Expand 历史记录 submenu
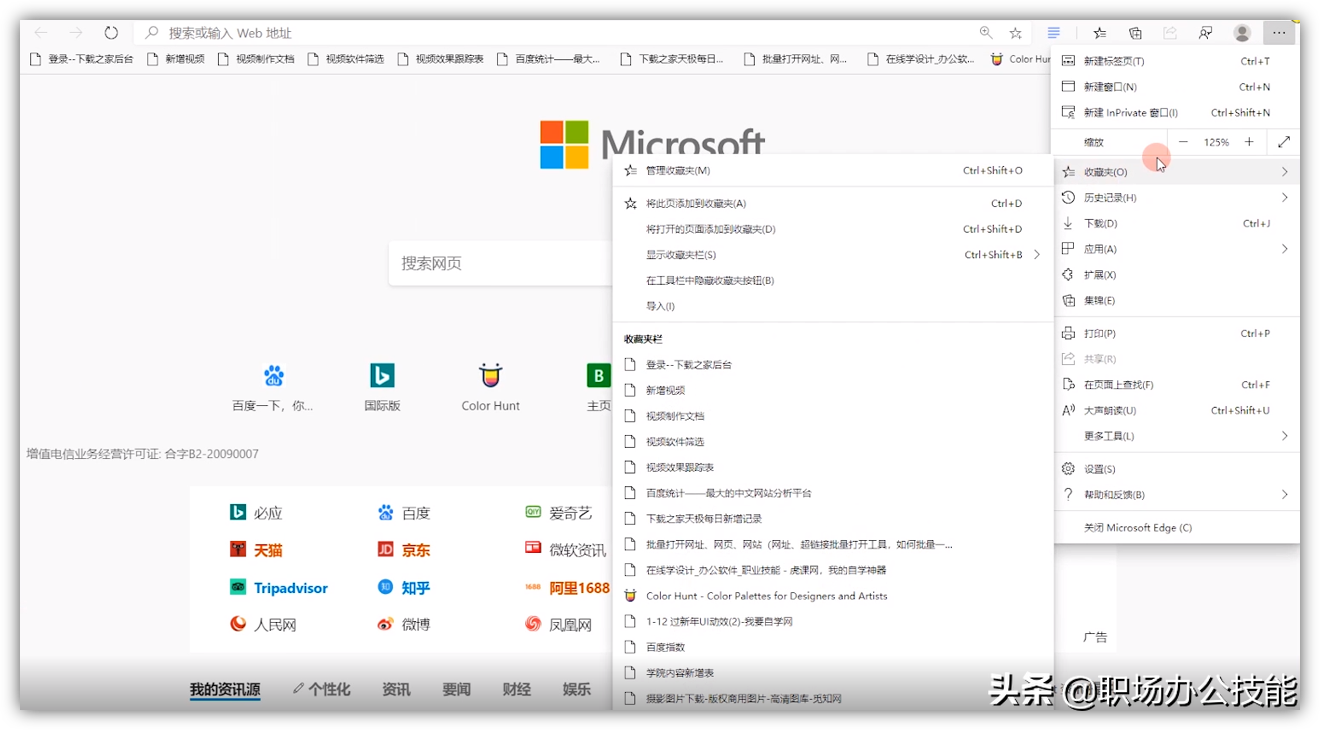This screenshot has width=1320, height=730. [1176, 198]
